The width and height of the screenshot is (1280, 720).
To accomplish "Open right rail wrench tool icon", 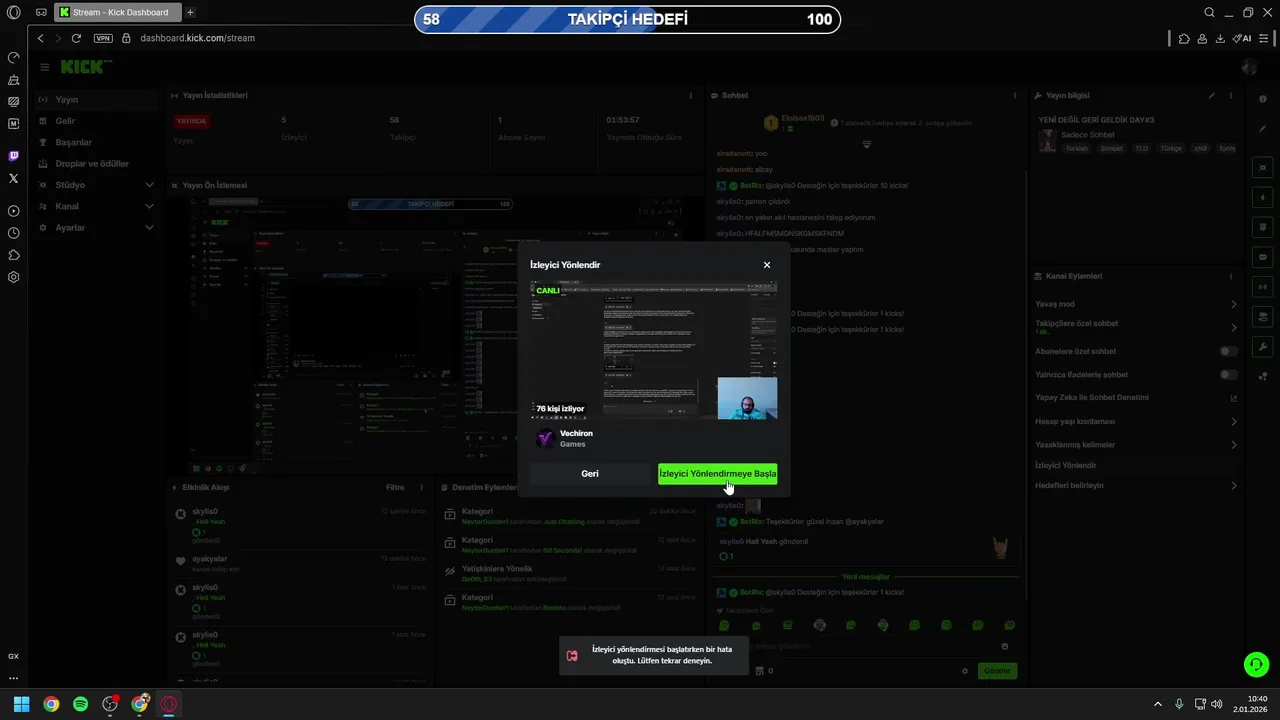I will (x=1263, y=347).
